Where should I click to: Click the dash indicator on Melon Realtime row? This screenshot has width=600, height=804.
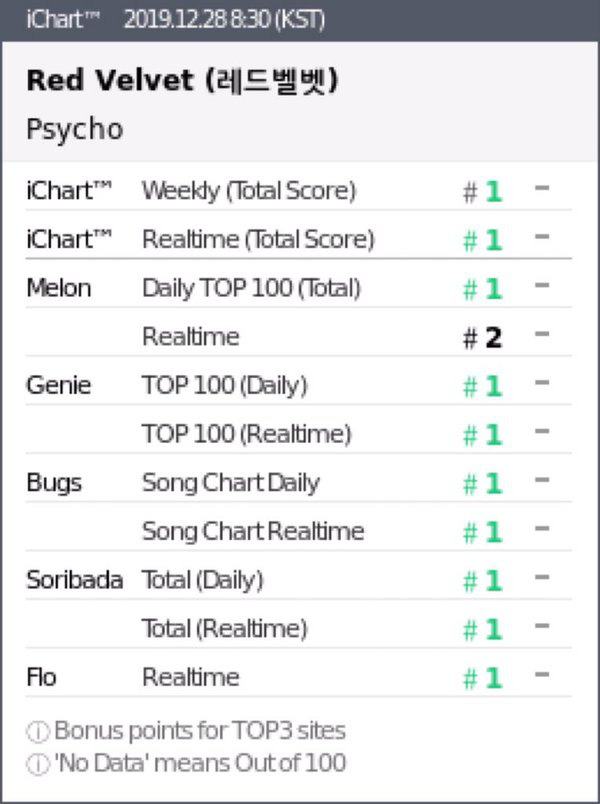[x=542, y=334]
